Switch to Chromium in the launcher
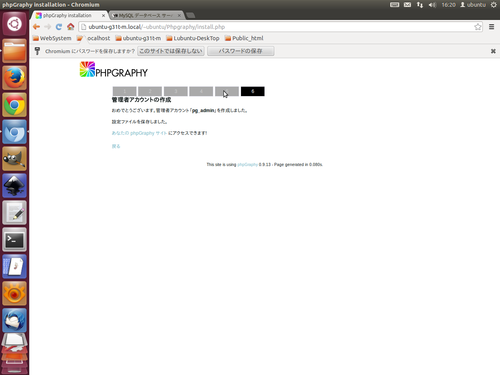The width and height of the screenshot is (500, 375). [x=14, y=132]
